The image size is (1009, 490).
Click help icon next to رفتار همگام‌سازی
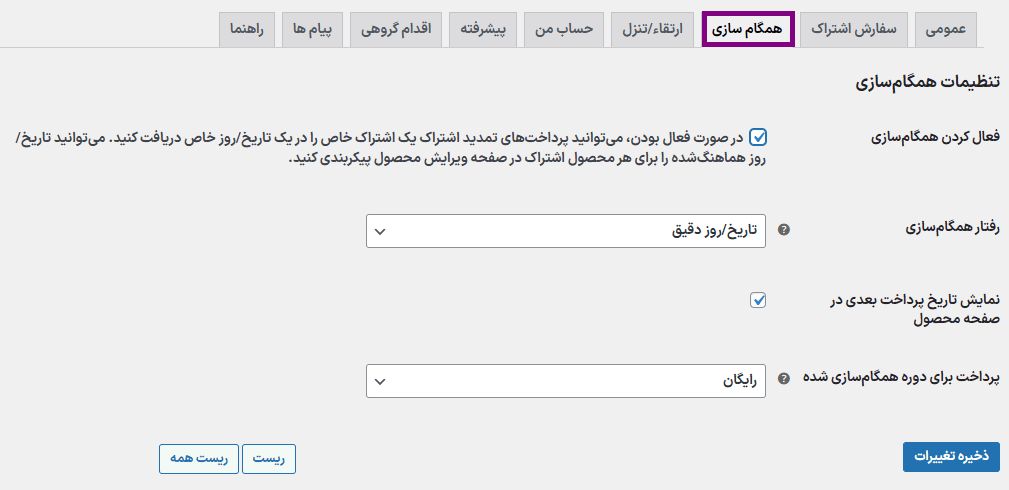(x=783, y=230)
